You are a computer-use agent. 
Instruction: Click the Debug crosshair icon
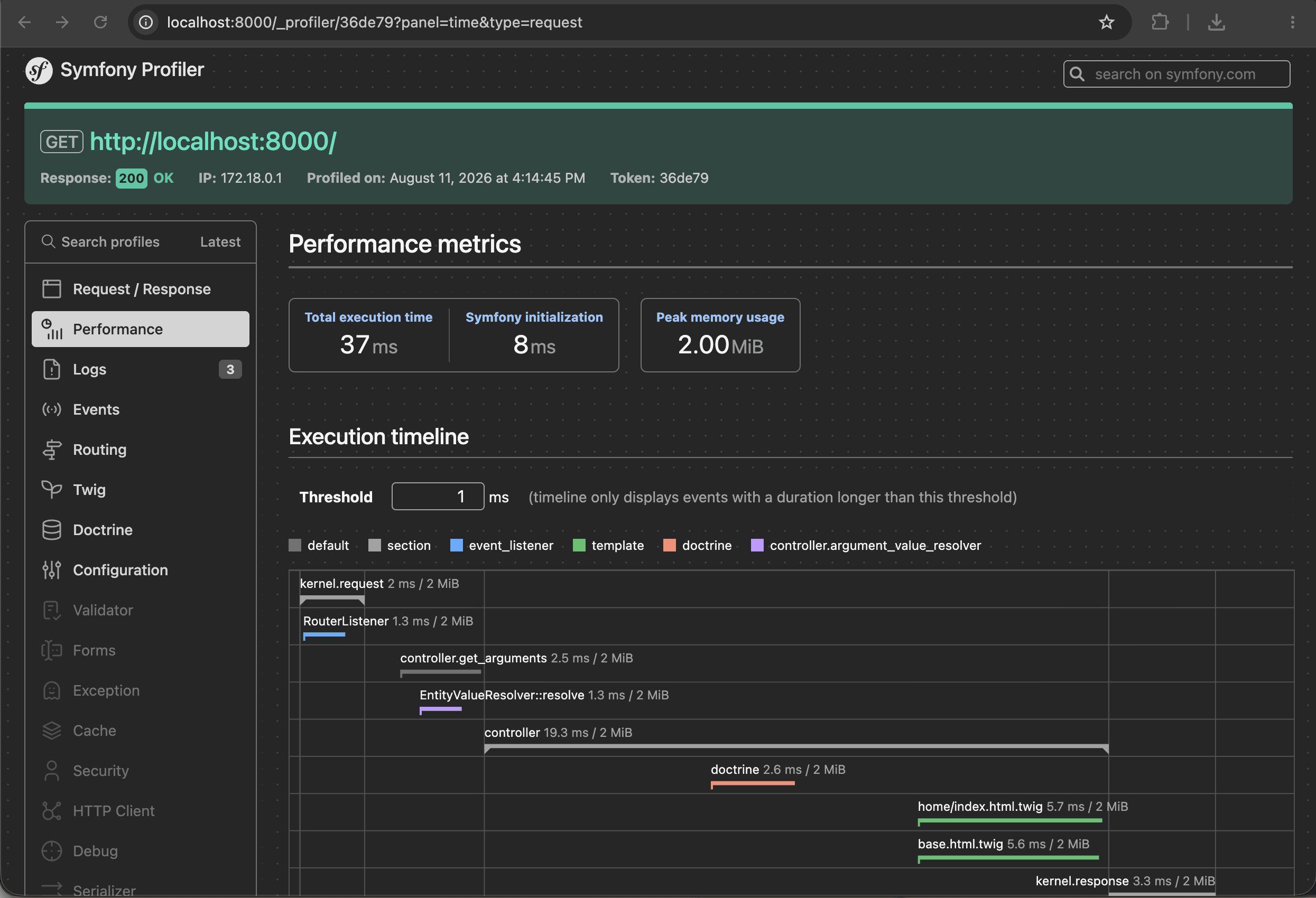click(52, 851)
